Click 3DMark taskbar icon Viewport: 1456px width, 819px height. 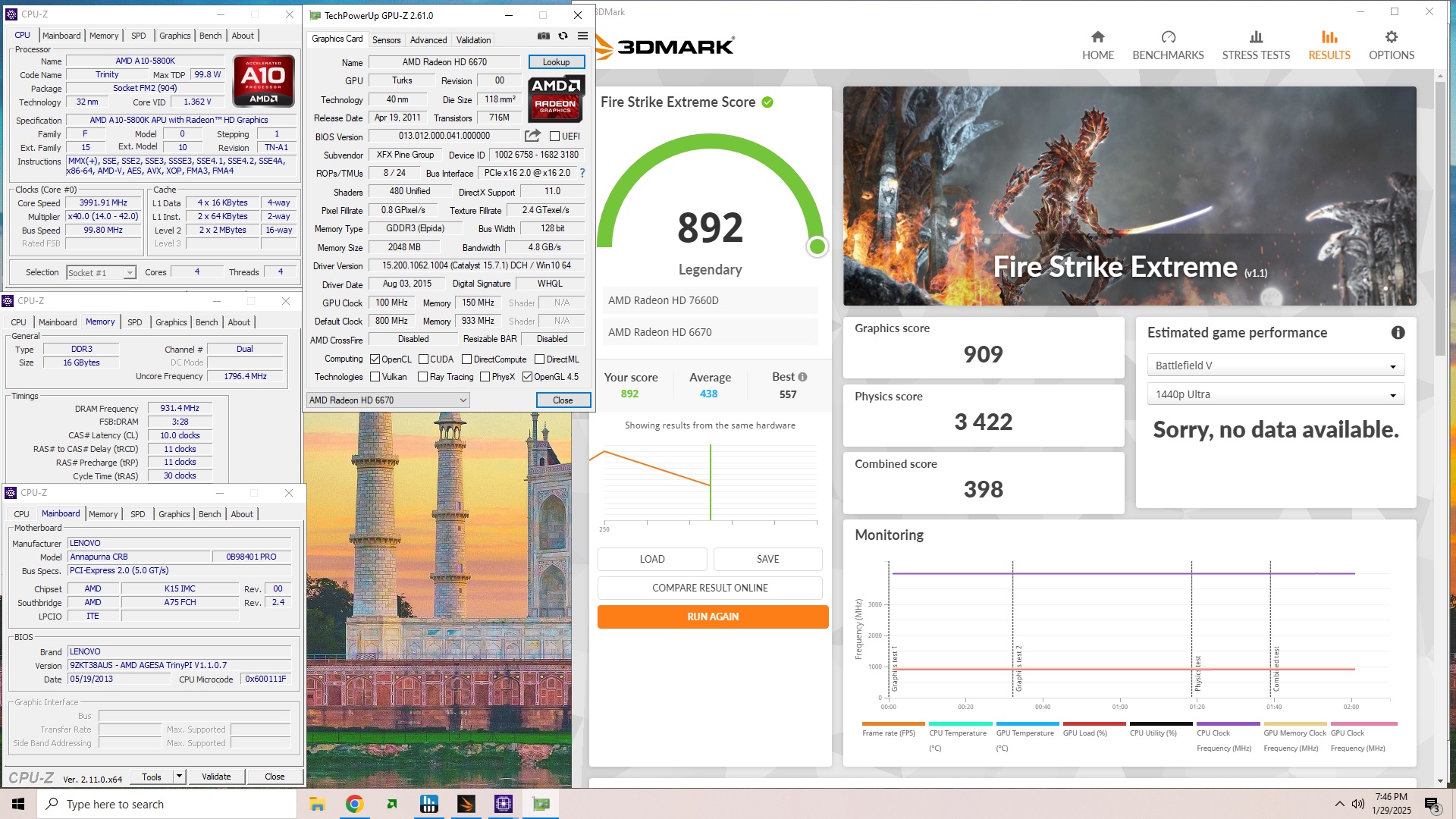(x=466, y=804)
